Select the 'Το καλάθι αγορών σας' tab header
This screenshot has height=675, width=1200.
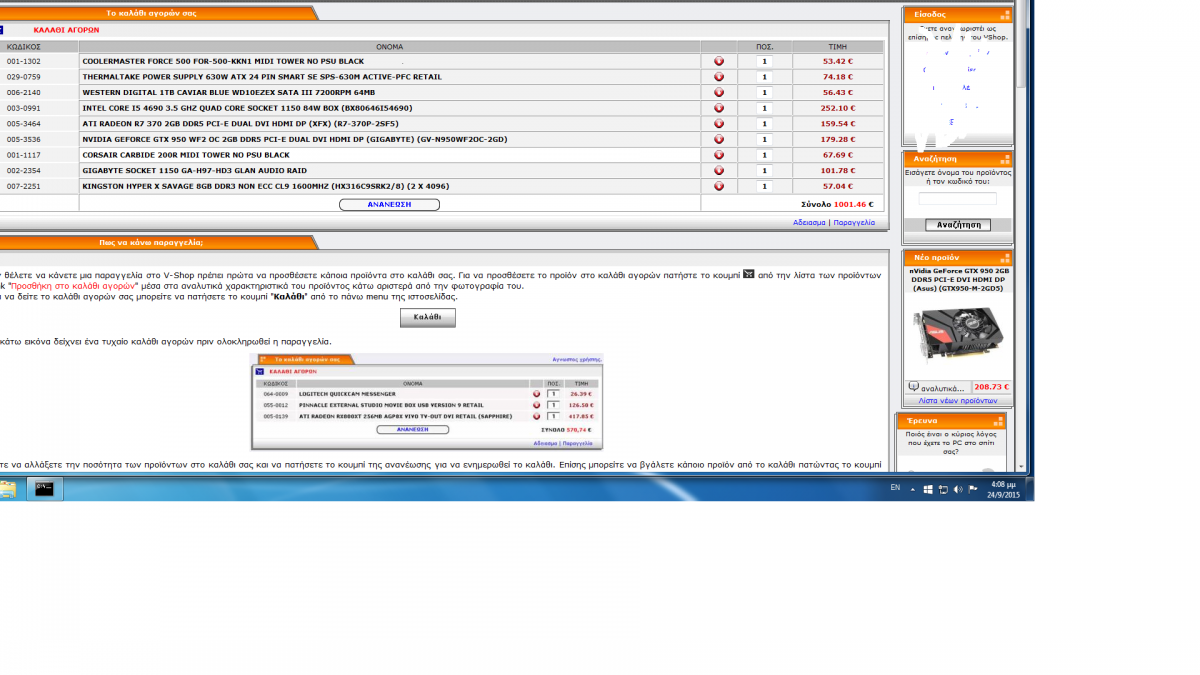click(x=152, y=13)
